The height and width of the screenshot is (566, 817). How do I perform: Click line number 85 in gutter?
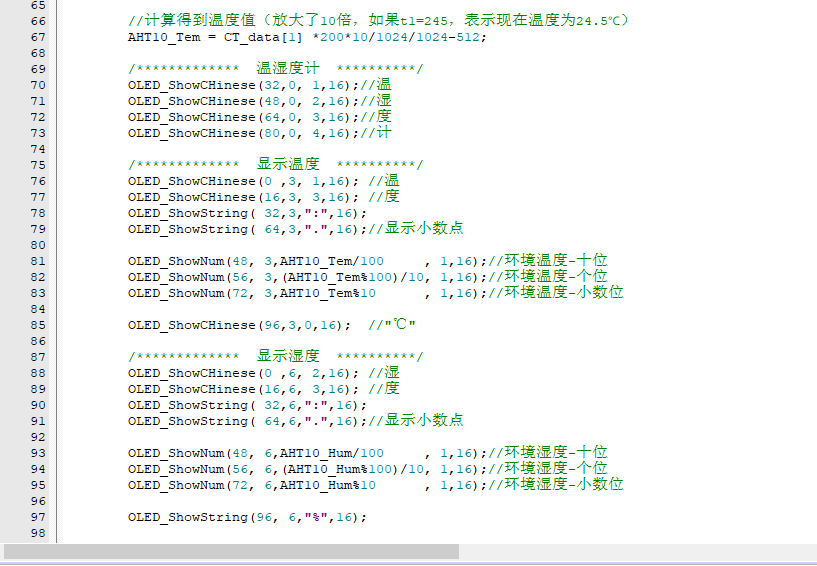click(38, 325)
